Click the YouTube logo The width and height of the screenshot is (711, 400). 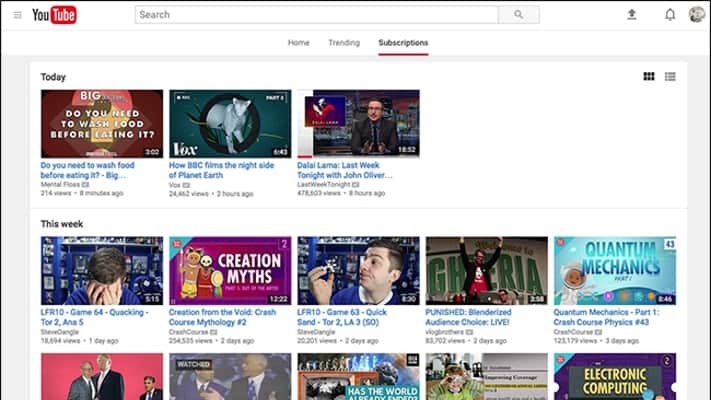54,15
